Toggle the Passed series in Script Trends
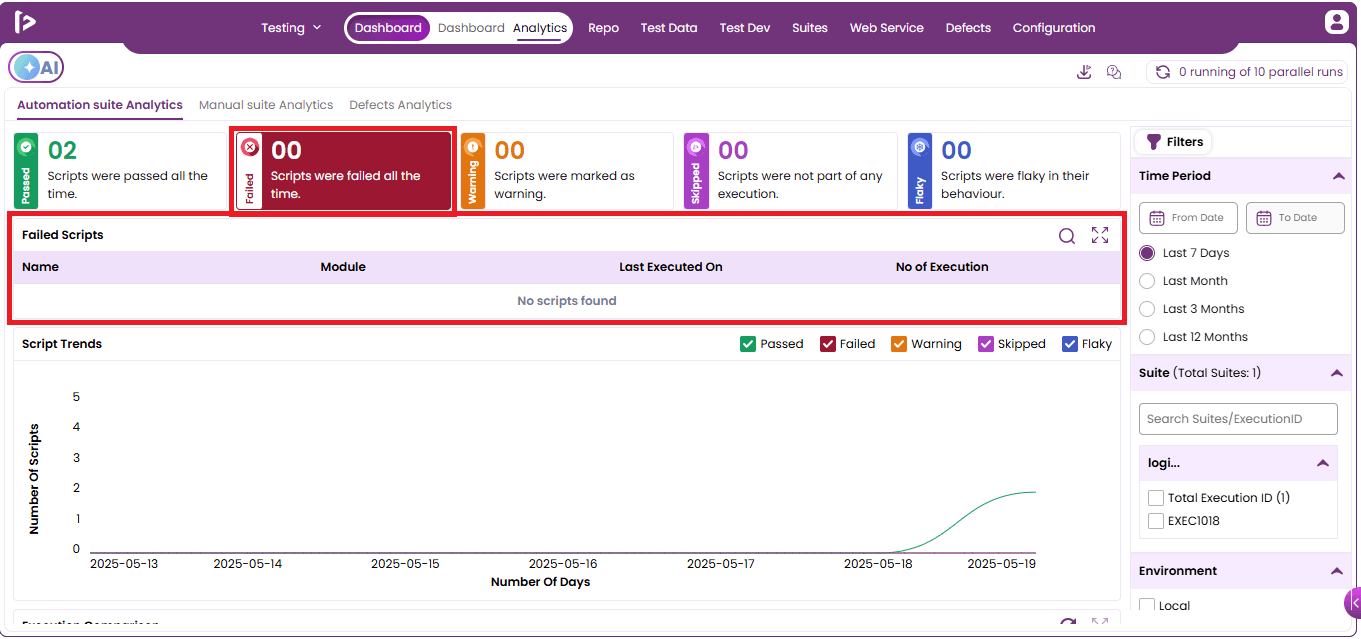The image size is (1361, 639). (747, 344)
